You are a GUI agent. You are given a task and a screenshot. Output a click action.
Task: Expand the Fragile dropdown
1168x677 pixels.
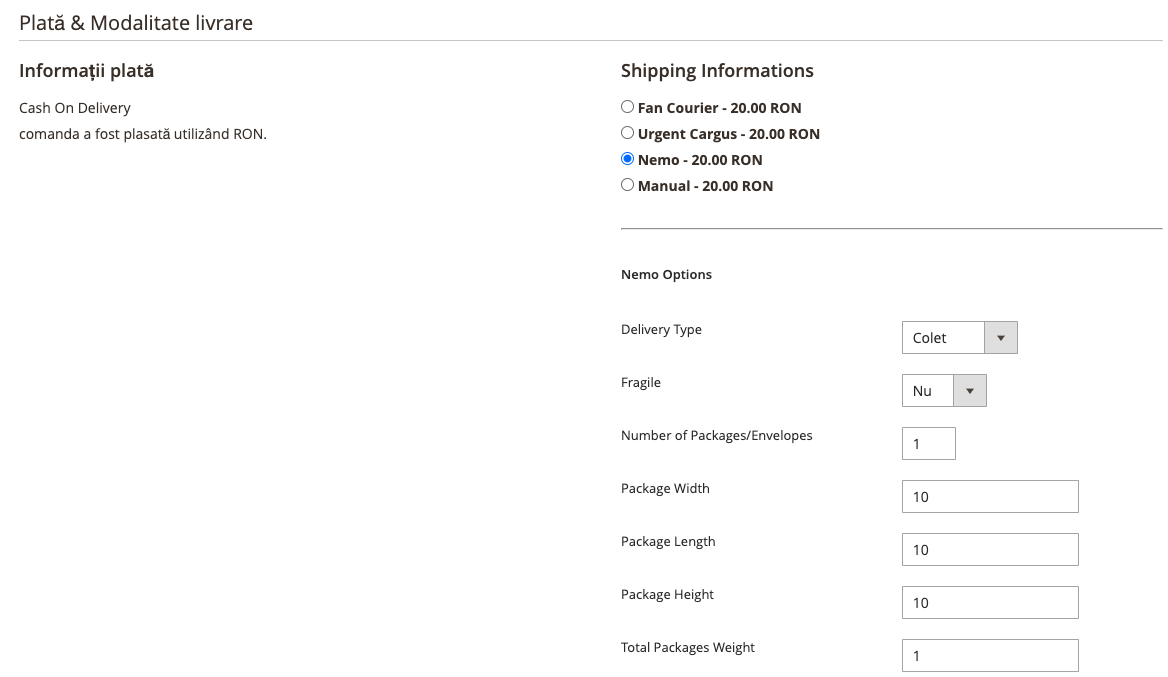(944, 390)
